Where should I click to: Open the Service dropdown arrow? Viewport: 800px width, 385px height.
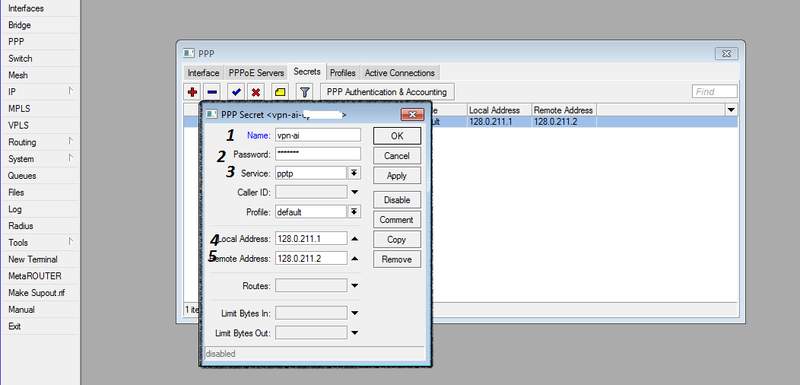355,173
